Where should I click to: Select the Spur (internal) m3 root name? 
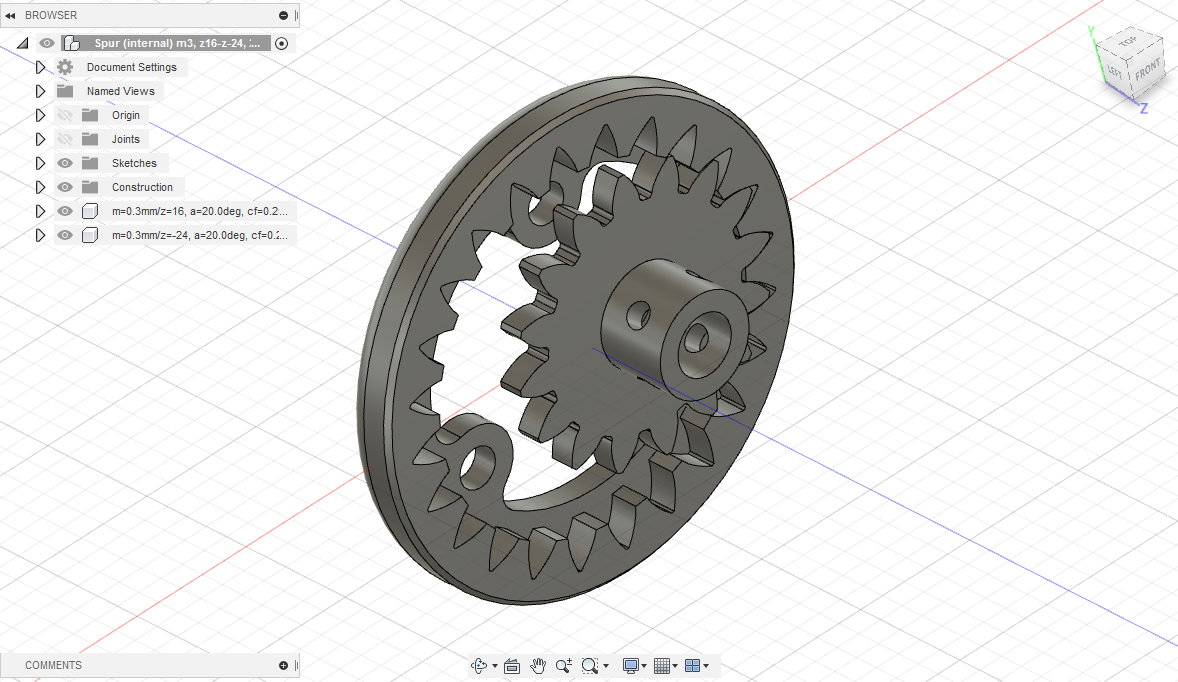click(x=177, y=43)
